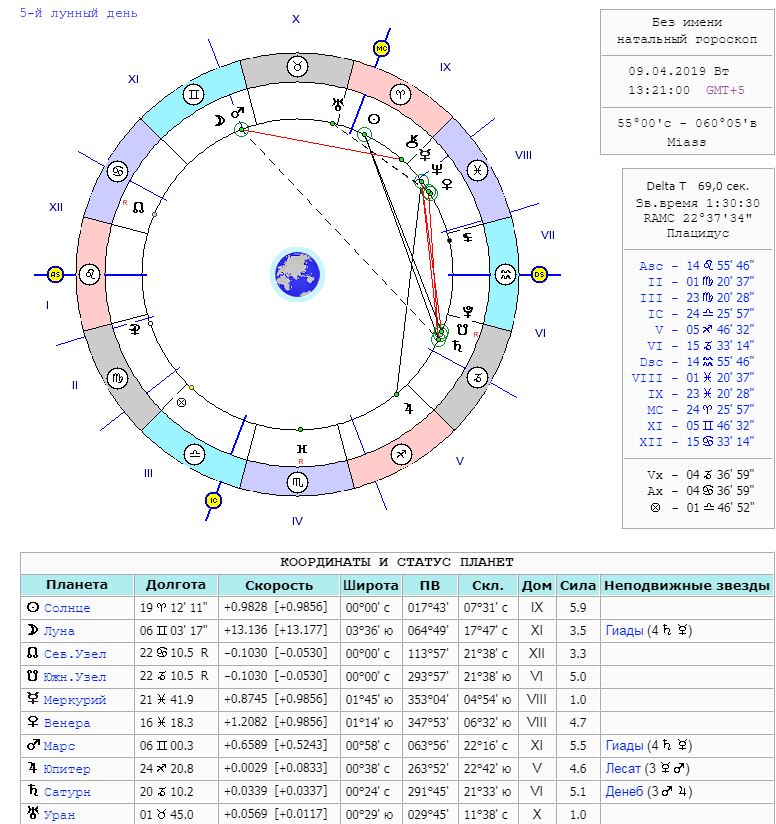
Task: Click the North Node glyph in the wheel
Action: (x=138, y=208)
